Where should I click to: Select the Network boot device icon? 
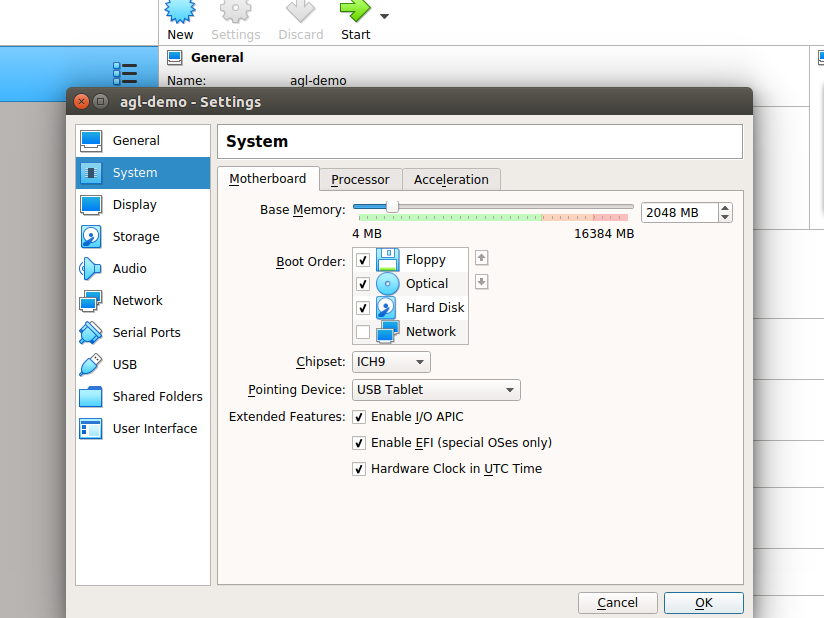point(388,332)
